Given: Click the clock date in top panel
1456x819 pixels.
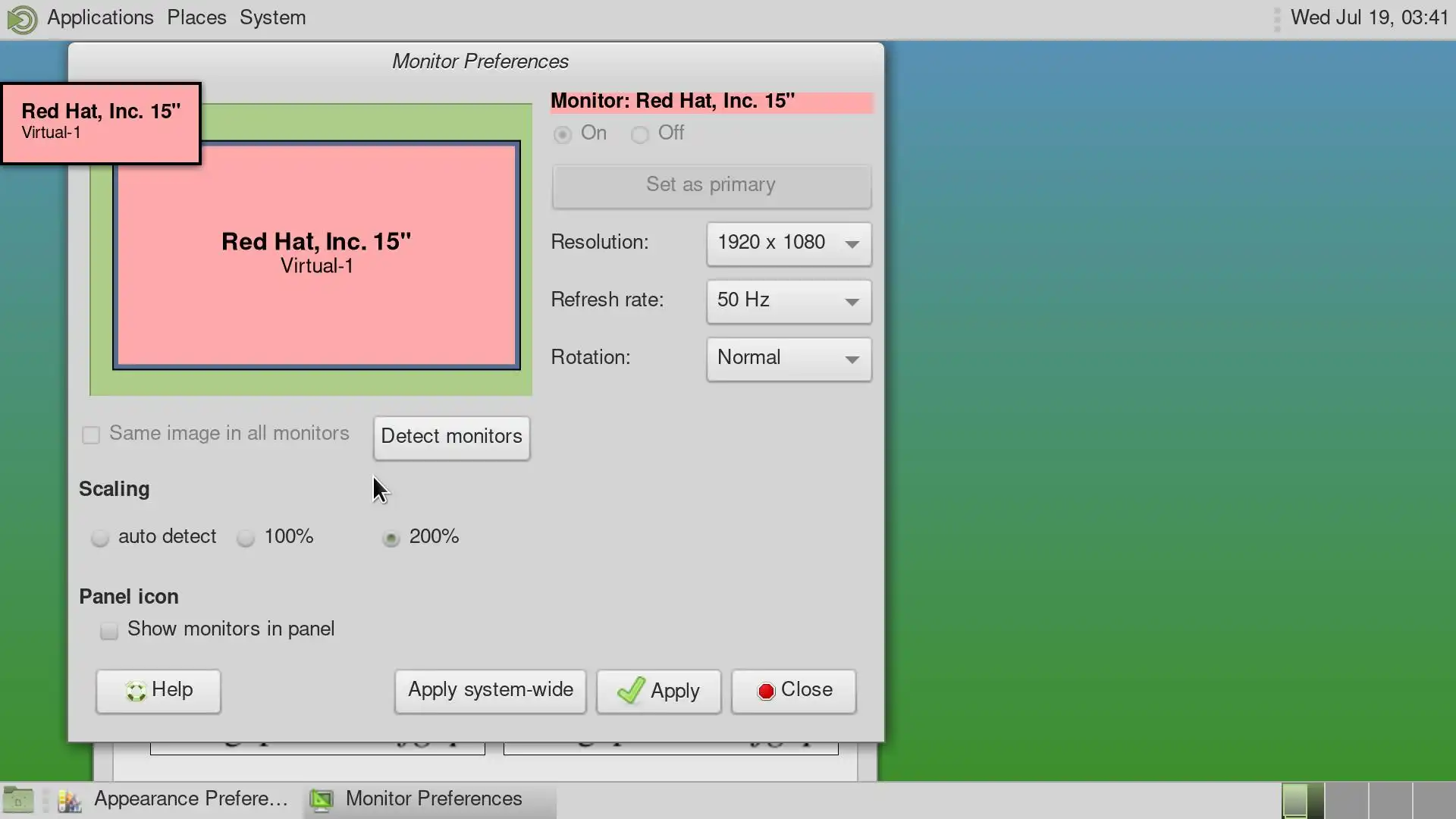Looking at the screenshot, I should pyautogui.click(x=1369, y=17).
